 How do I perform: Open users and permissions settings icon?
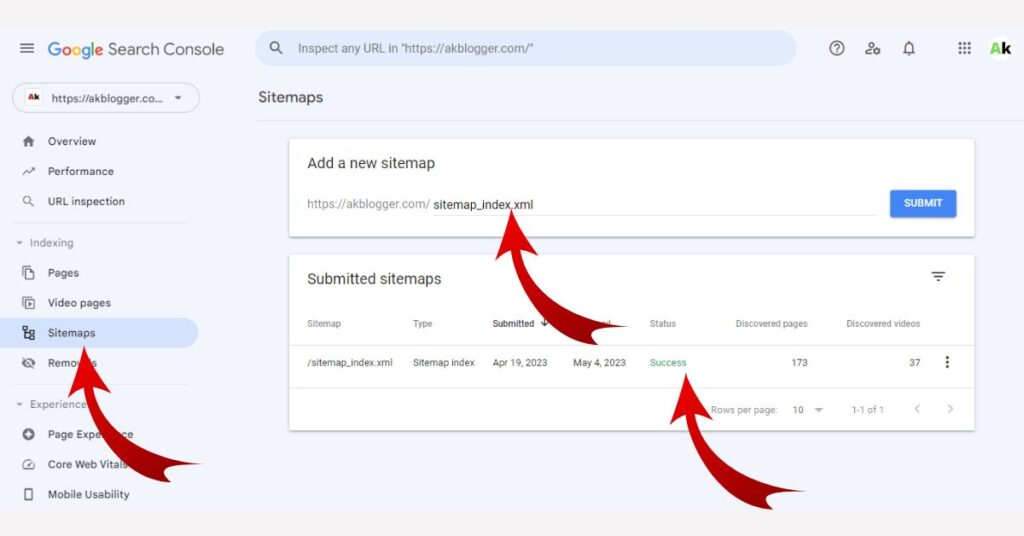coord(872,48)
